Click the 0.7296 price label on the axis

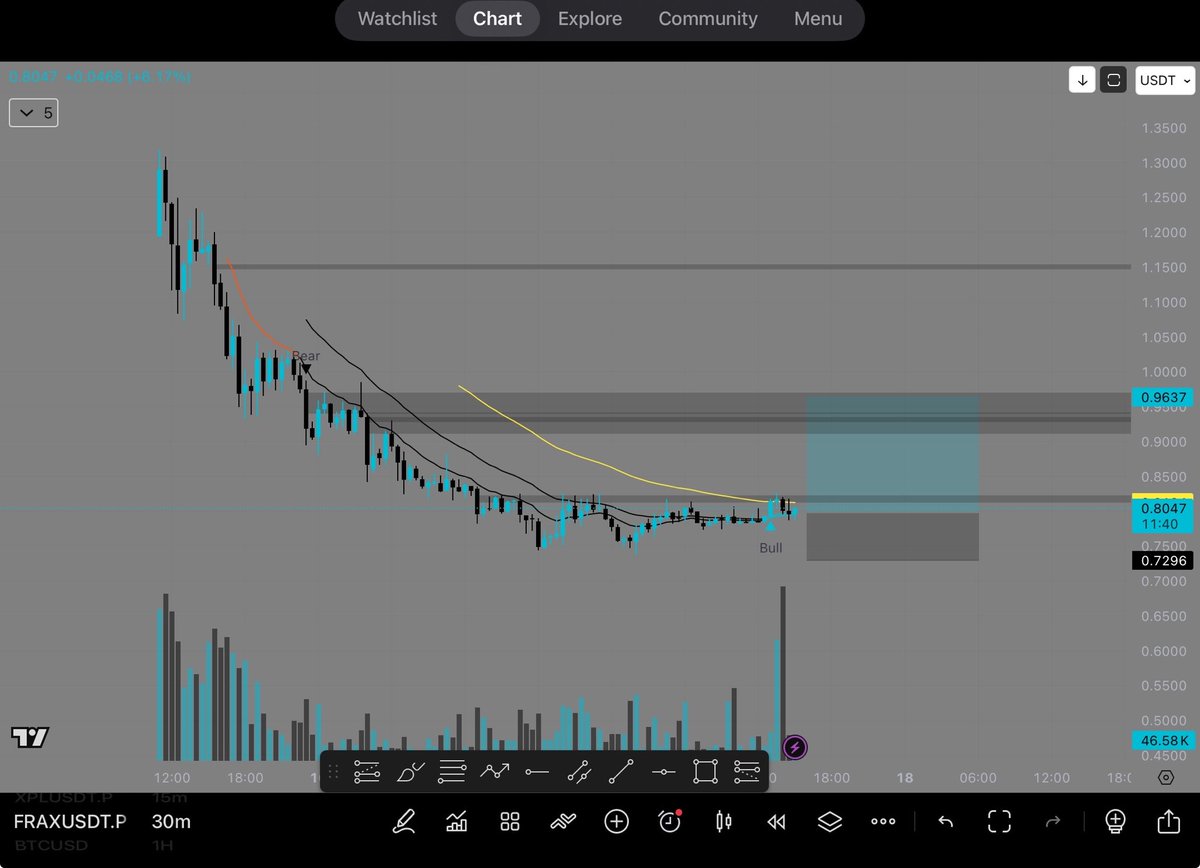coord(1163,561)
